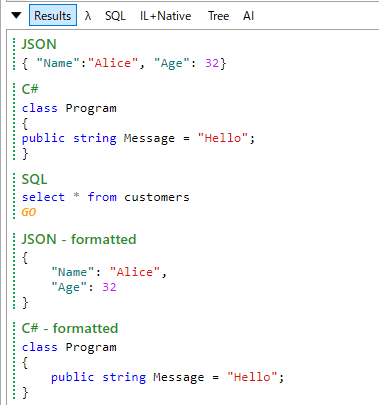The width and height of the screenshot is (379, 405).
Task: Click "class Program" under C# - formatted
Action: [69, 347]
